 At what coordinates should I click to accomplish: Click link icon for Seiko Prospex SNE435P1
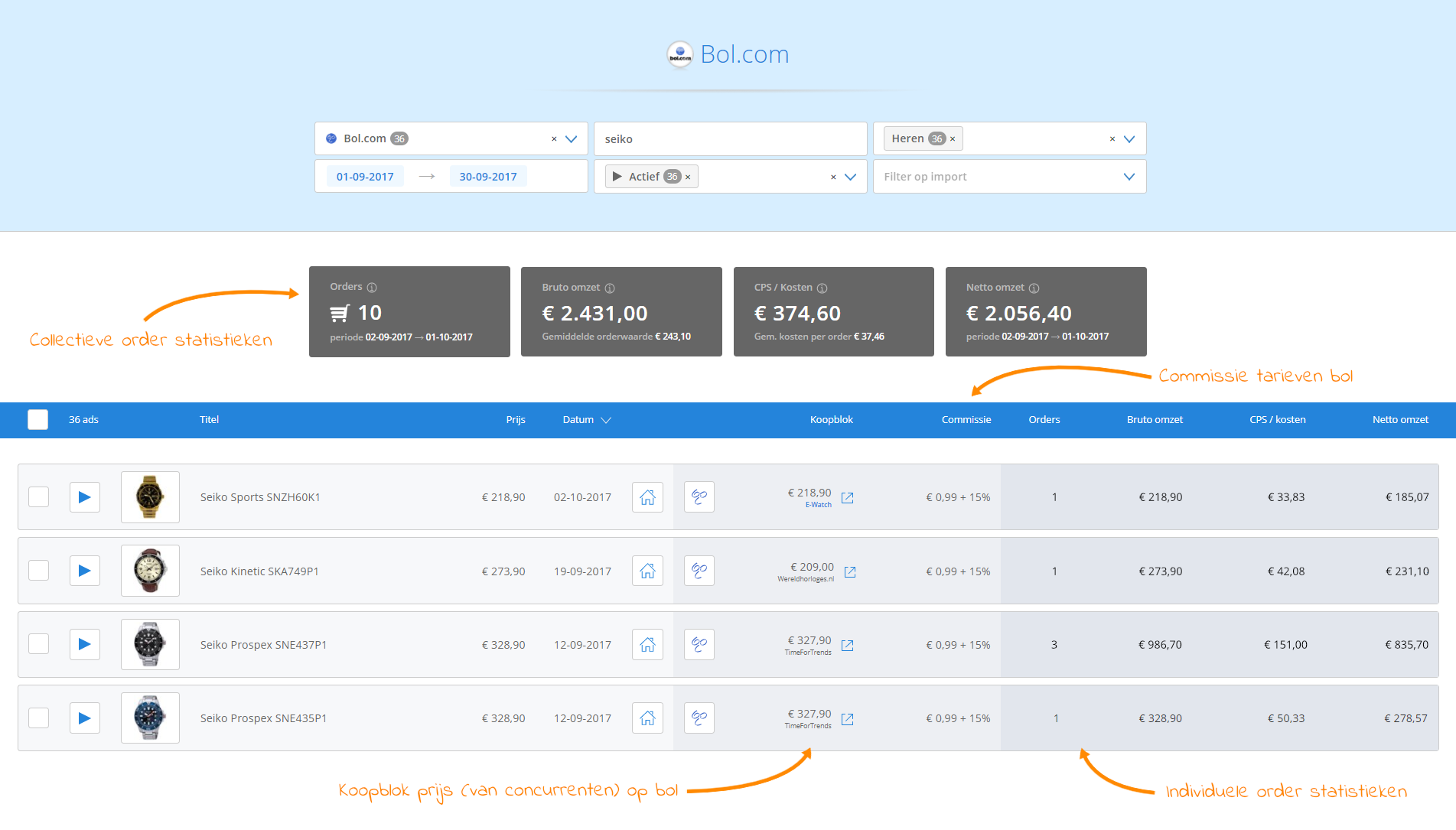699,718
